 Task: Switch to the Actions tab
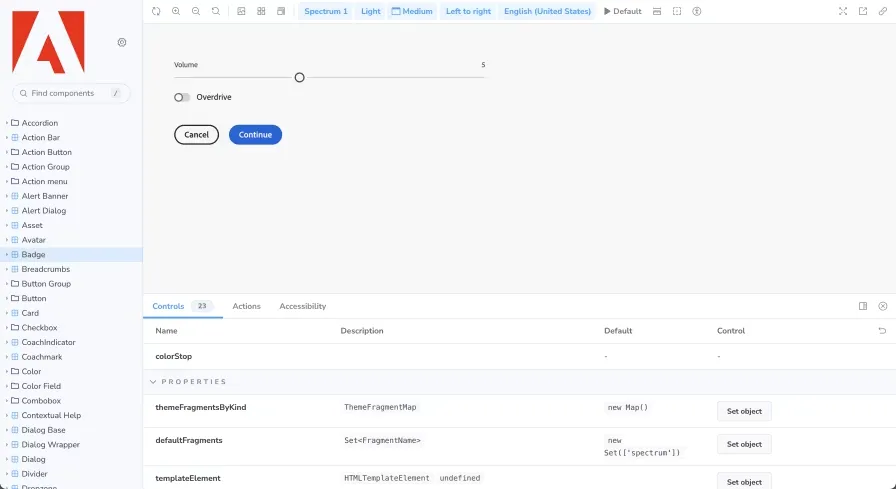point(246,306)
